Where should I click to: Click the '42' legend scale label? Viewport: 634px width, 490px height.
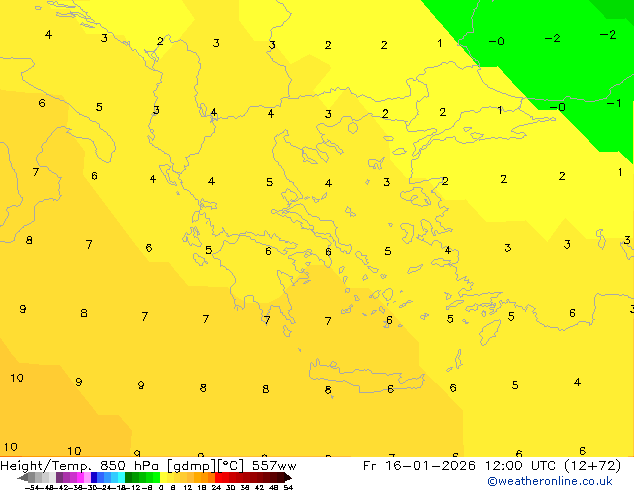tap(260, 487)
